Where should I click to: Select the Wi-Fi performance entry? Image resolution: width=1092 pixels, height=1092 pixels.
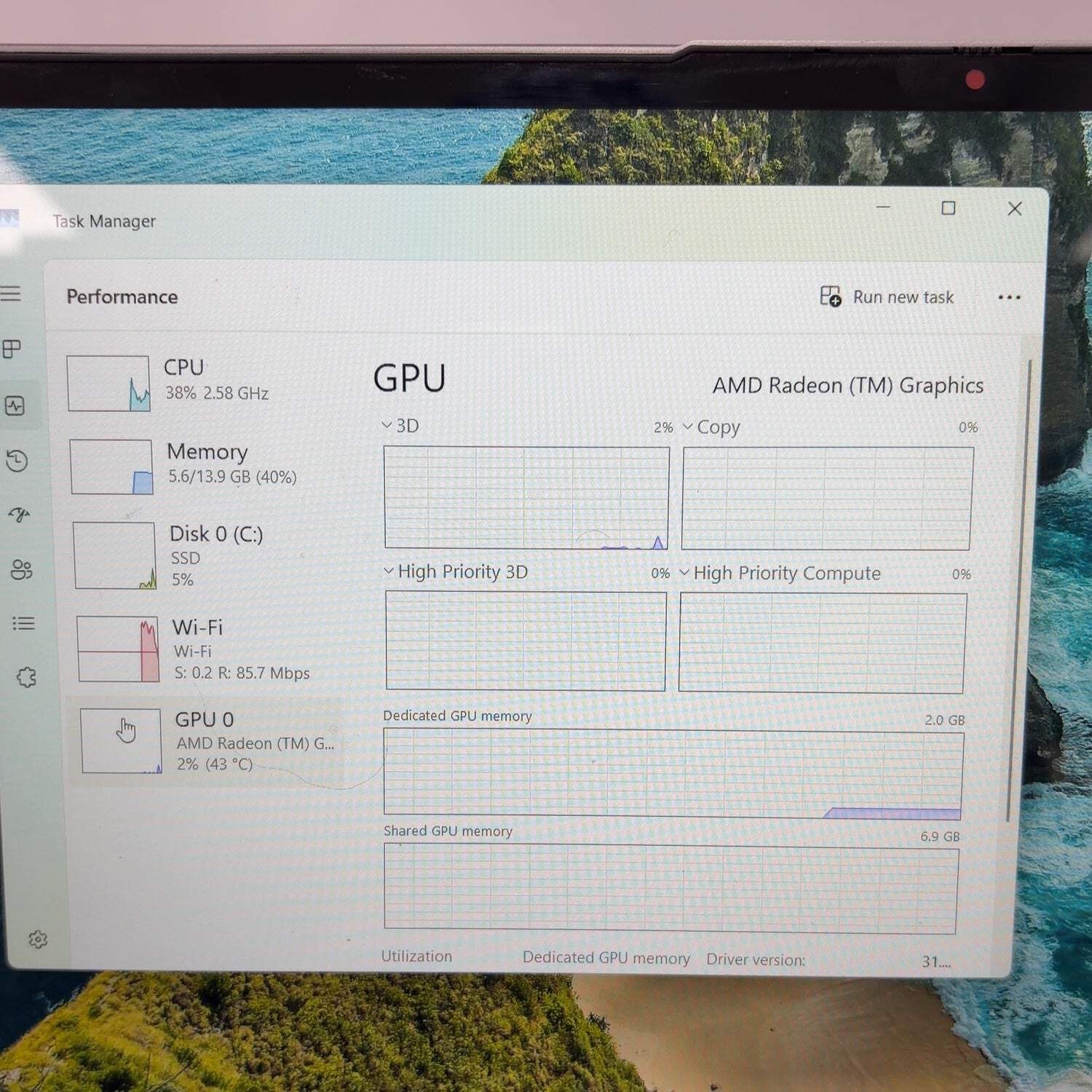(207, 649)
